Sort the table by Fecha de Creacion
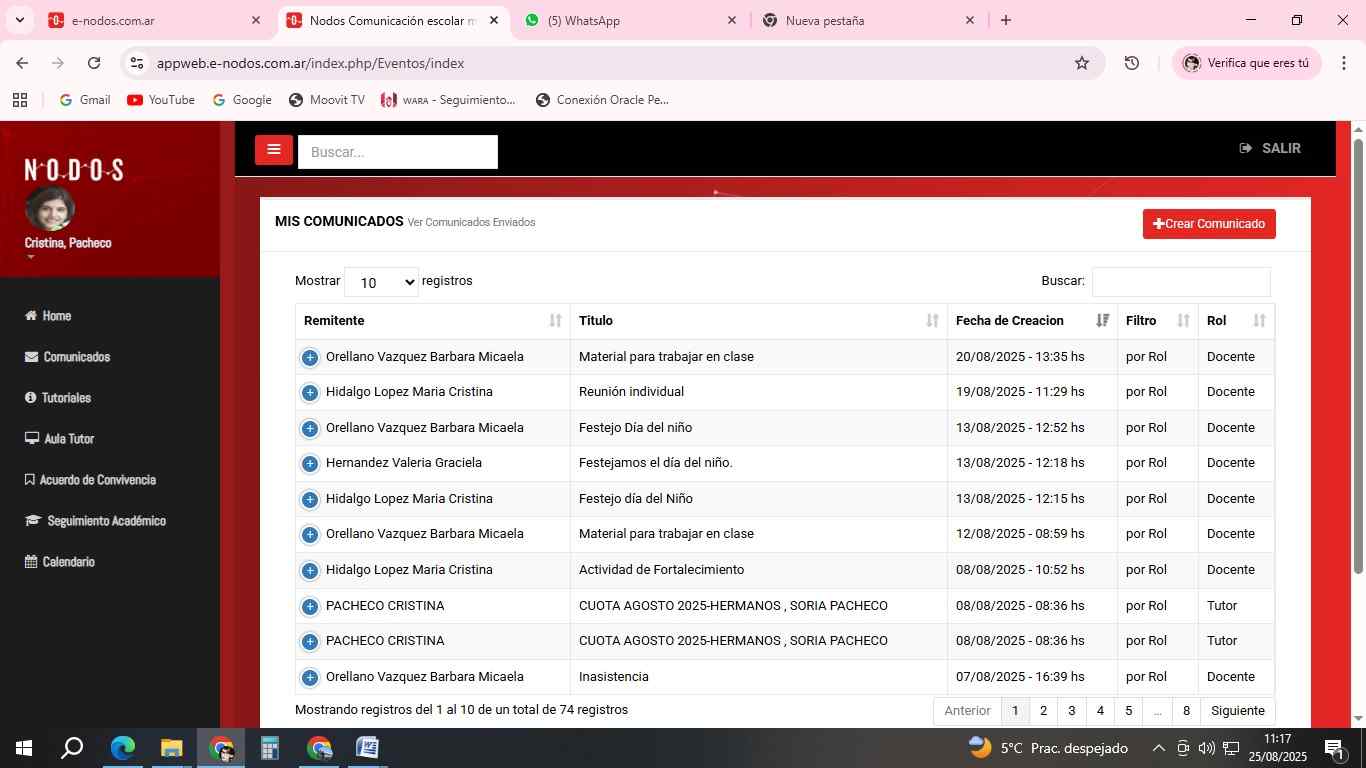Image resolution: width=1366 pixels, height=768 pixels. (1031, 321)
